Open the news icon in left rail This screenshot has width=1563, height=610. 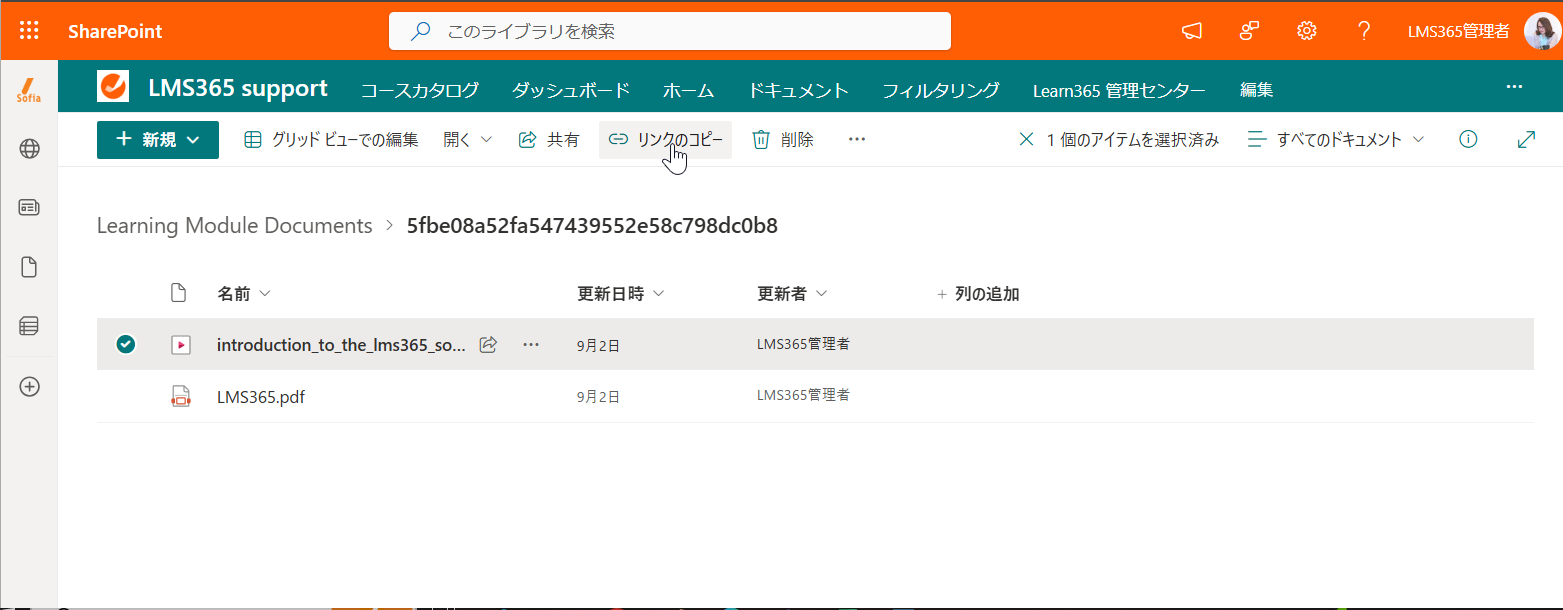29,208
